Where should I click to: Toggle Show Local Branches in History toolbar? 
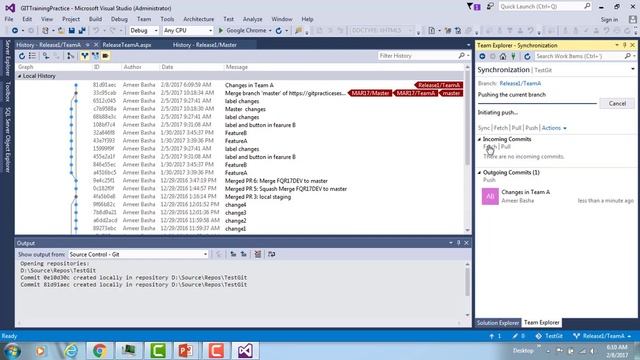[x=84, y=56]
